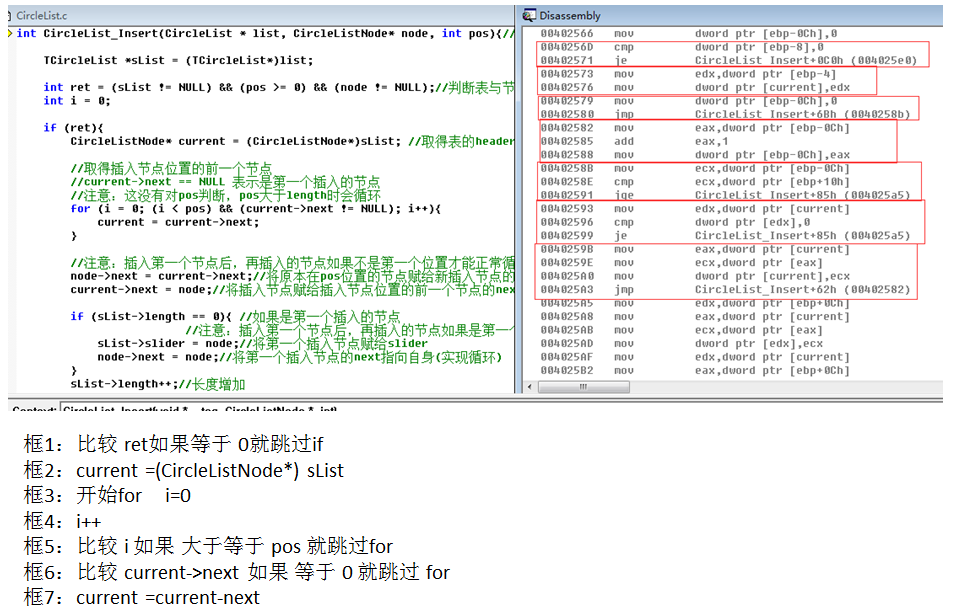Click the 'add eax,1' instruction row
Viewport: 960px width, 610px height.
coord(634,141)
